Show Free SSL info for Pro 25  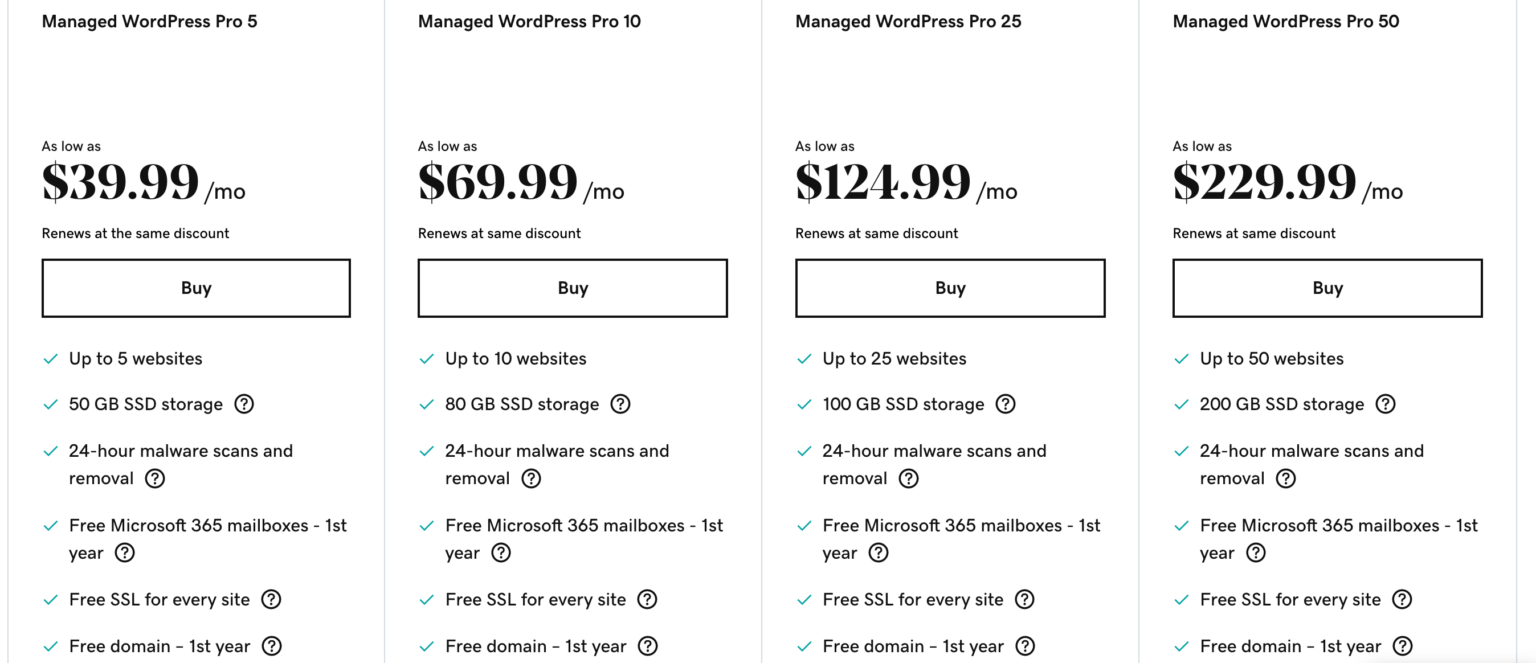point(1024,600)
